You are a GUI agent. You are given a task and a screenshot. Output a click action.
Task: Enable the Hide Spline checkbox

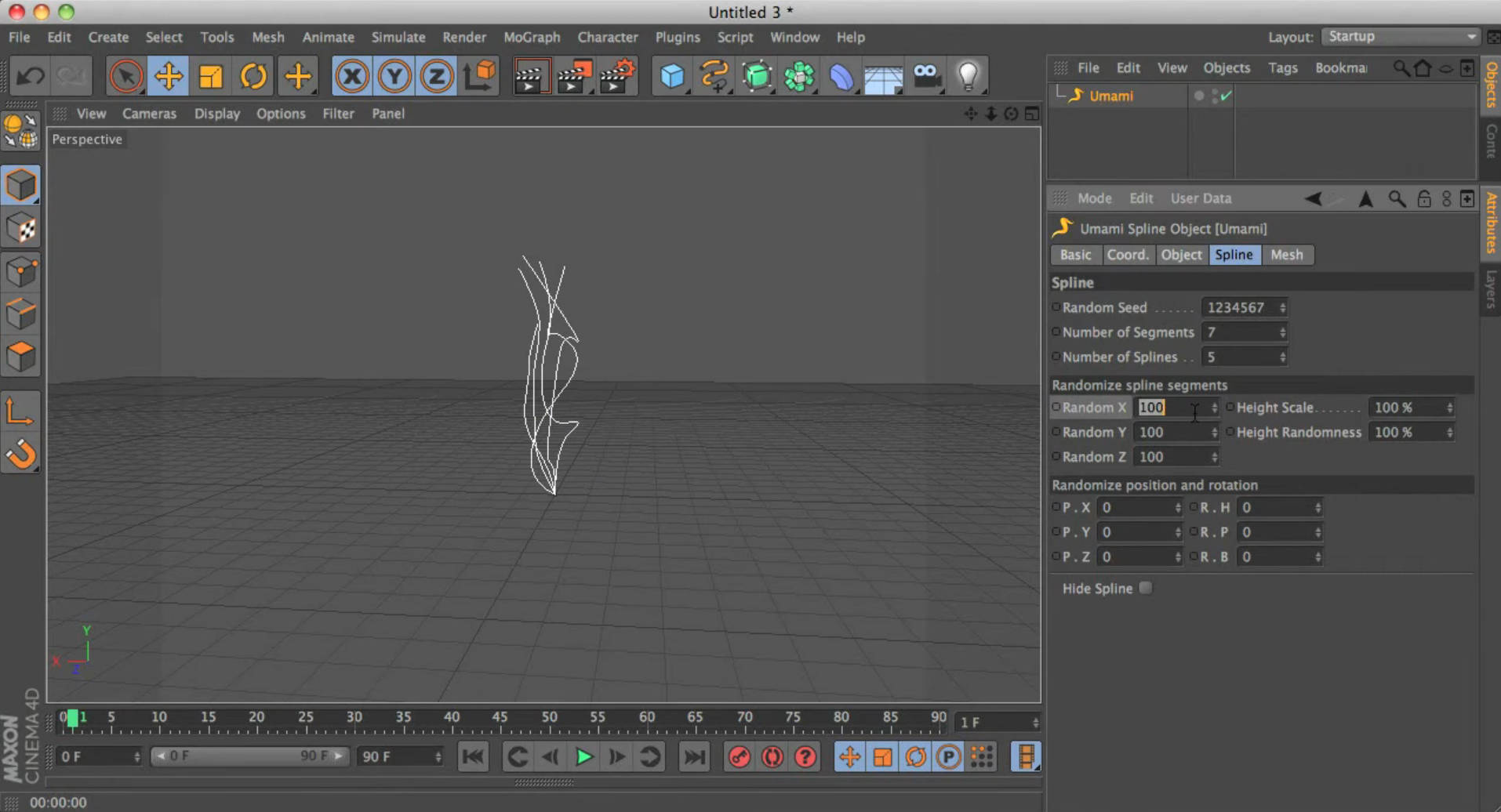pos(1147,588)
